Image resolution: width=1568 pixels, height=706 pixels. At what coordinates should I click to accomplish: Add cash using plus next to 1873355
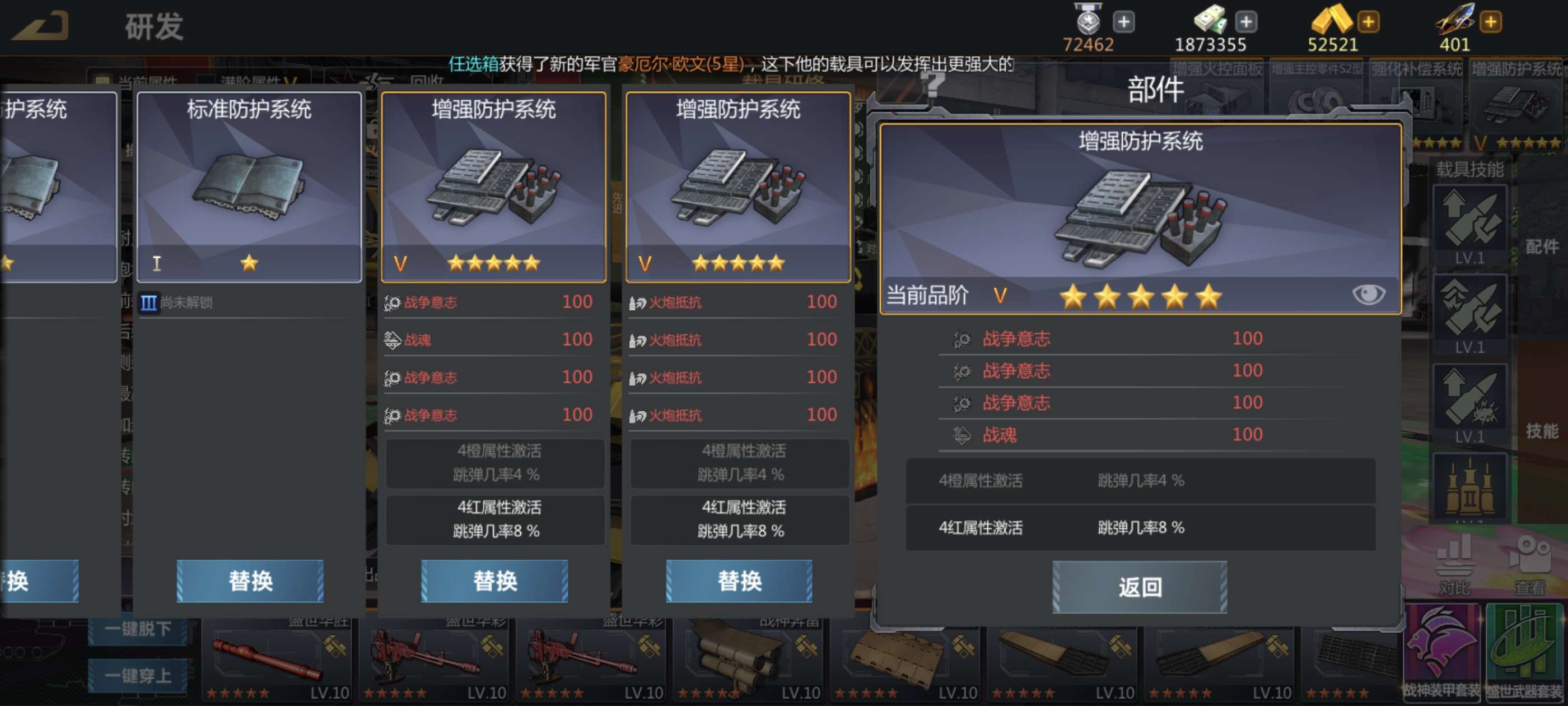point(1246,22)
